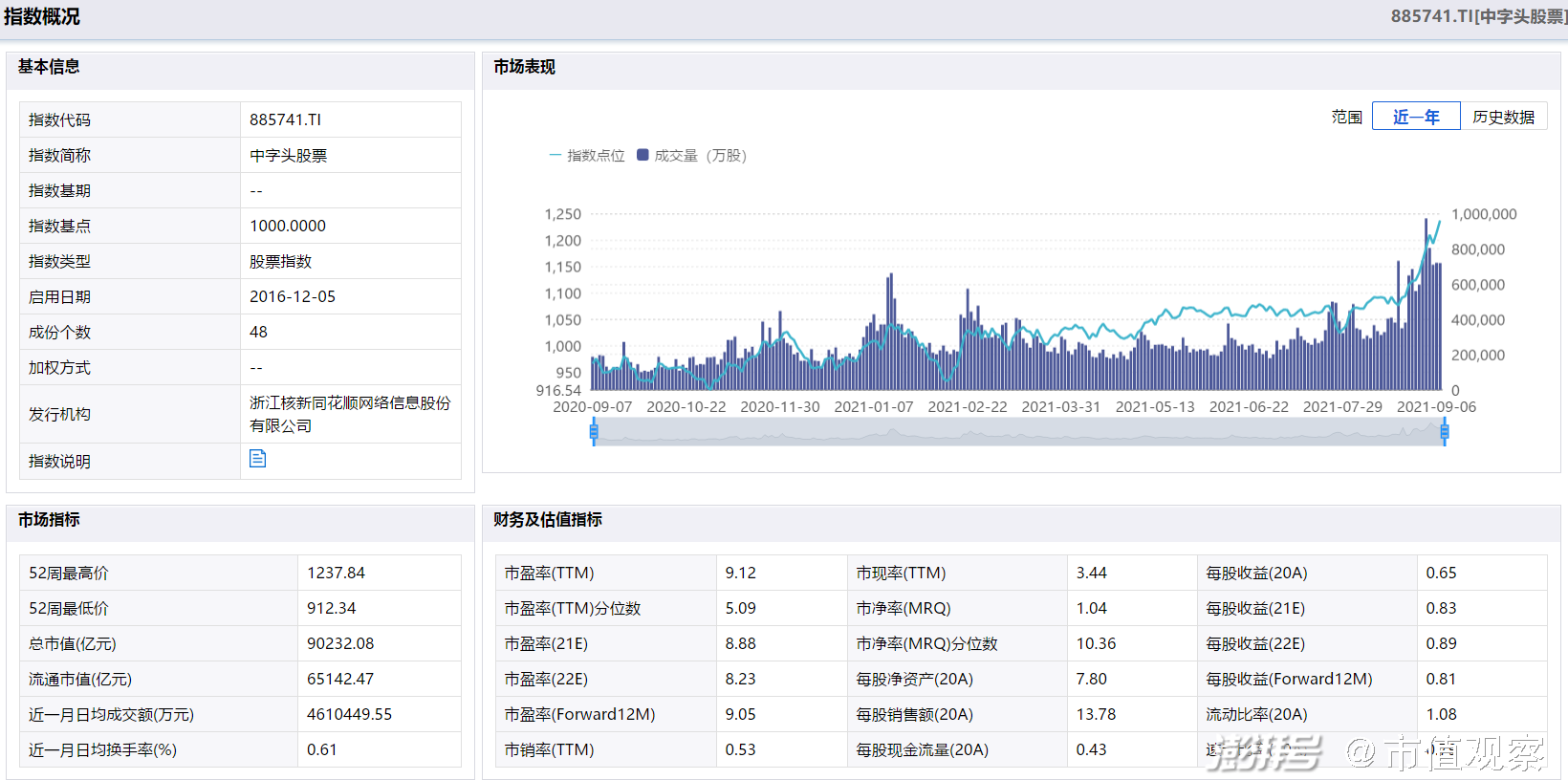Click the 财务及估值指标 panel header
Viewport: 1568px width, 780px height.
coord(548,519)
